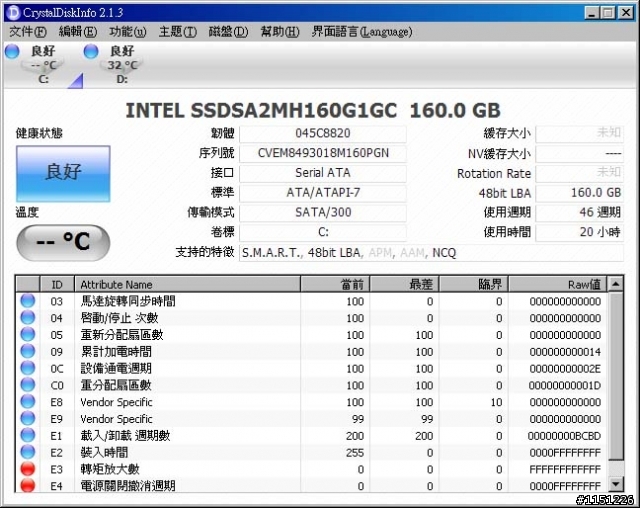Open the 功能(u) menu

(x=128, y=31)
